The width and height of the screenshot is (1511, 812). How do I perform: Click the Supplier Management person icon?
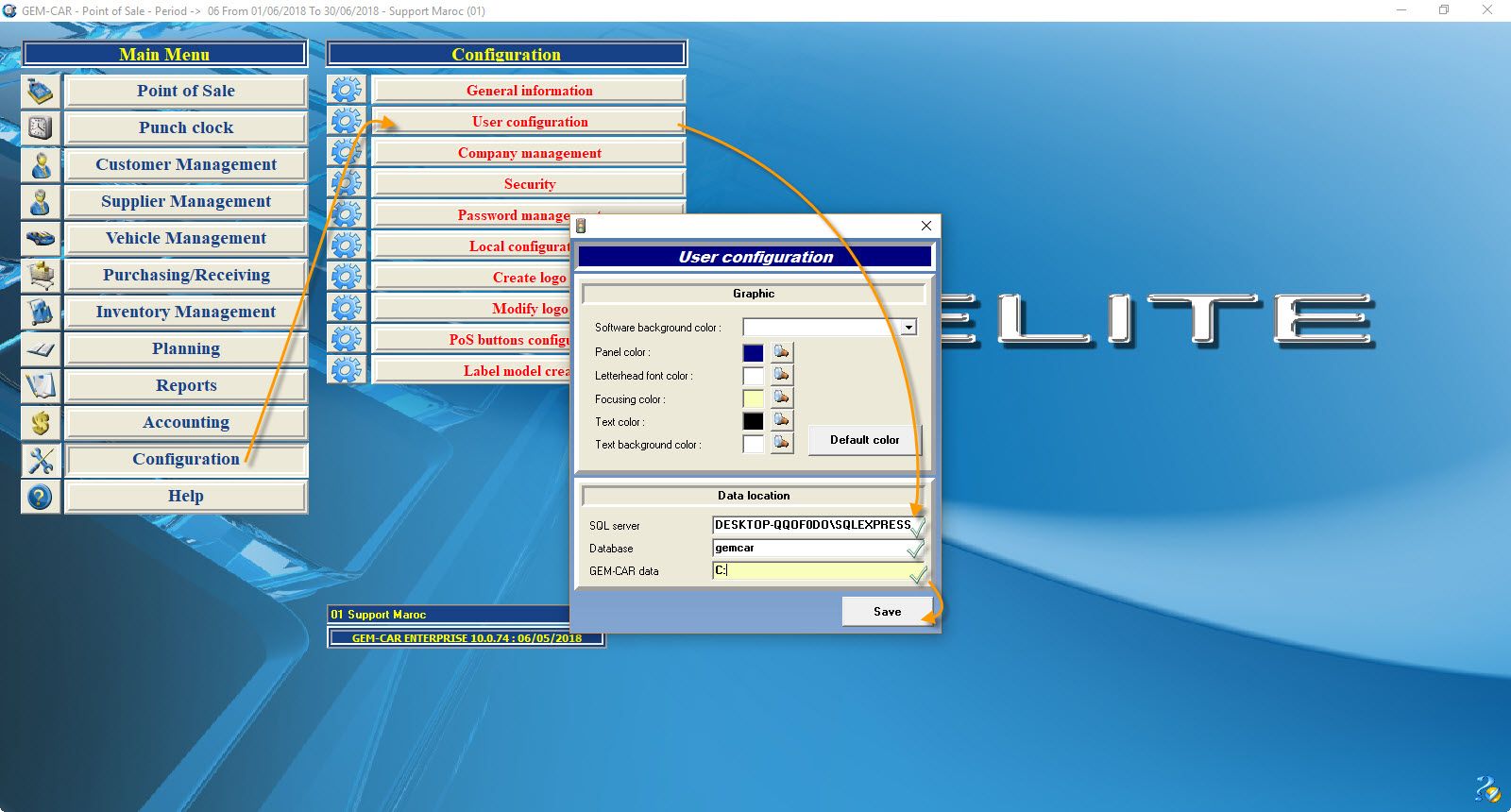click(41, 201)
